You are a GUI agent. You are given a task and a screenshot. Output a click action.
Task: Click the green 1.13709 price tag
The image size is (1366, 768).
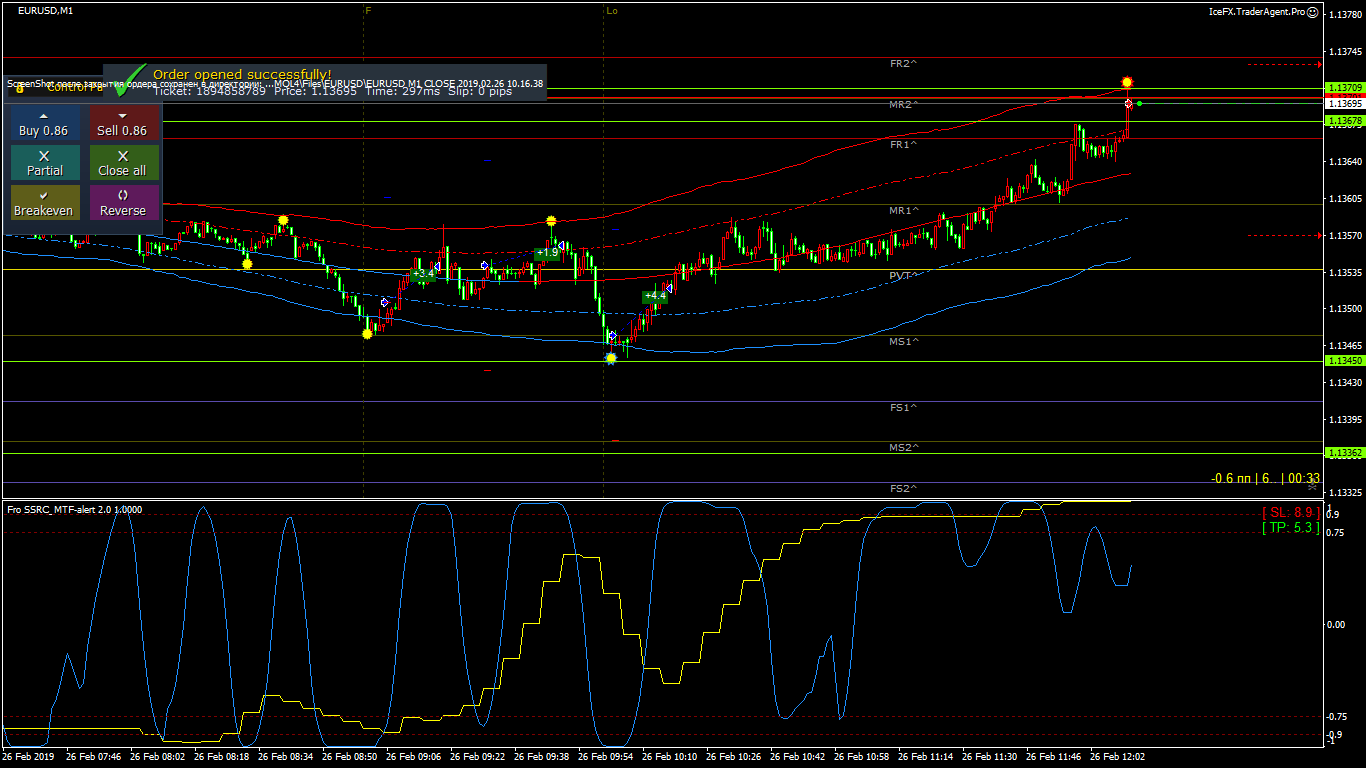(1344, 88)
